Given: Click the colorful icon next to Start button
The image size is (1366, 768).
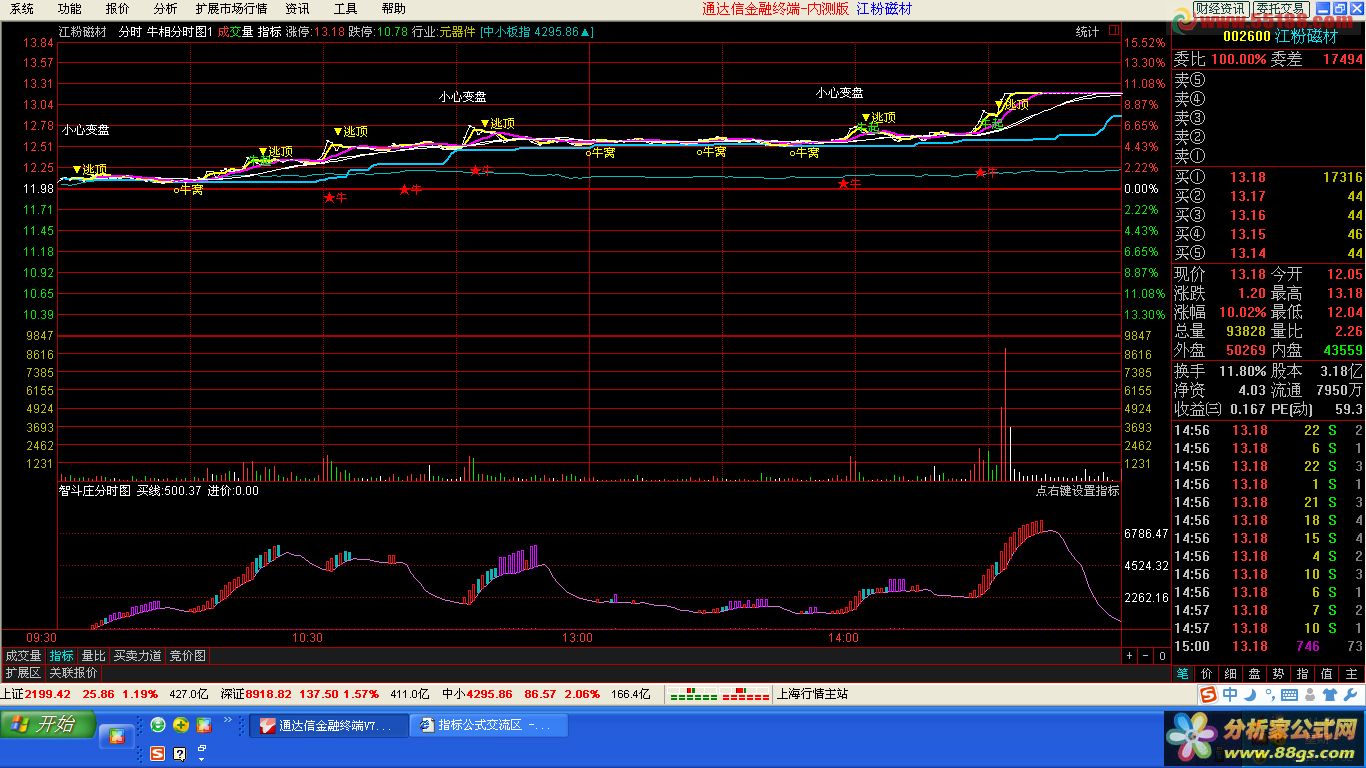Looking at the screenshot, I should tap(116, 736).
